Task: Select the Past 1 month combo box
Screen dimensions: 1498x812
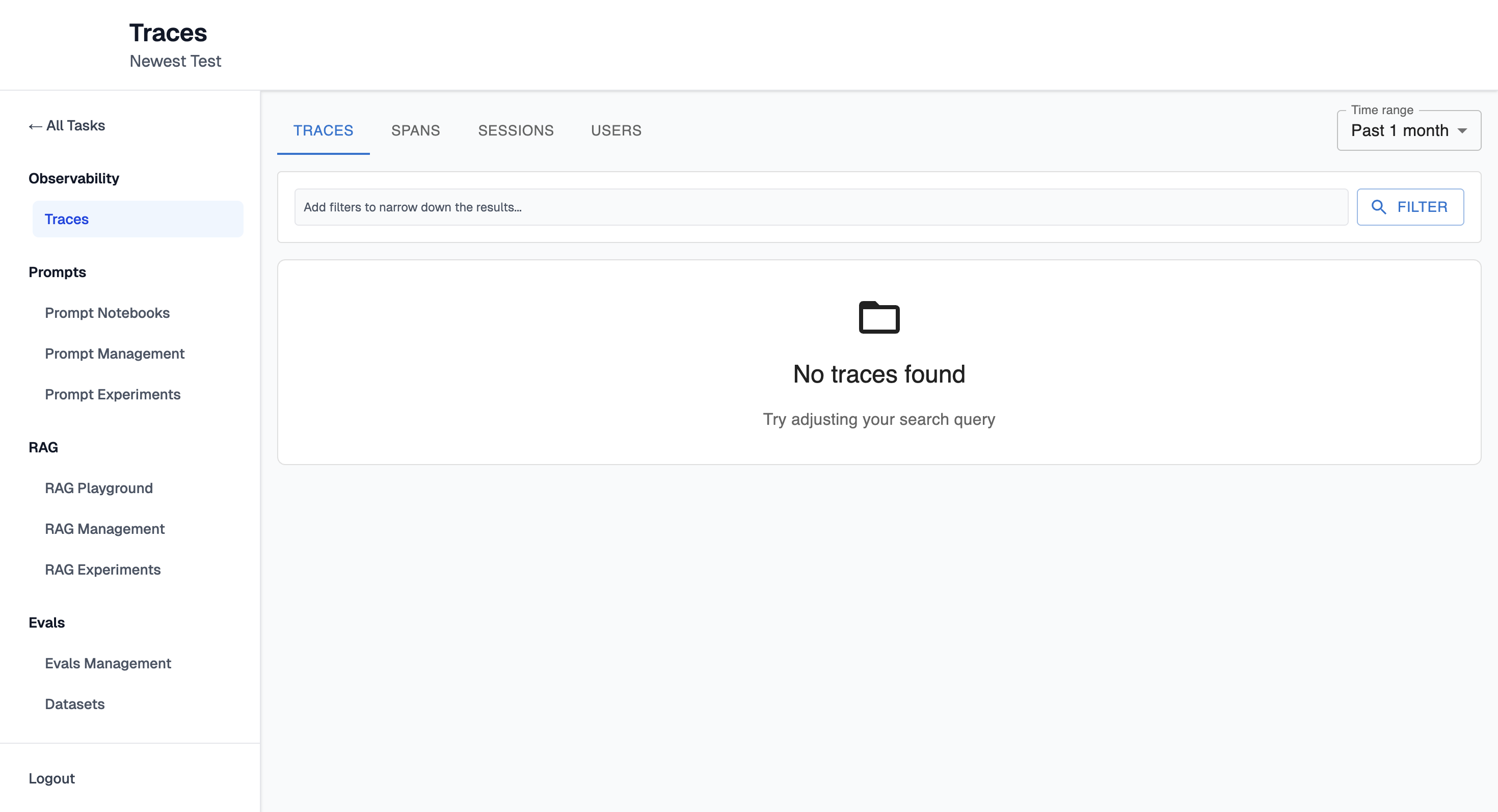Action: point(1399,131)
